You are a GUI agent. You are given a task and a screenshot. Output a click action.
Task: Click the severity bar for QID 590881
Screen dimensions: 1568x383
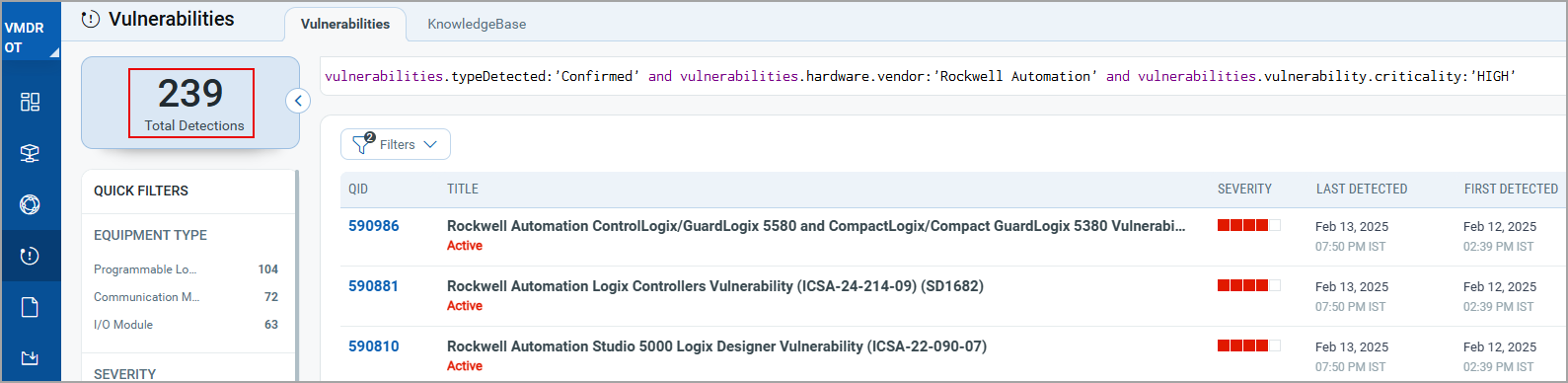coord(1248,285)
